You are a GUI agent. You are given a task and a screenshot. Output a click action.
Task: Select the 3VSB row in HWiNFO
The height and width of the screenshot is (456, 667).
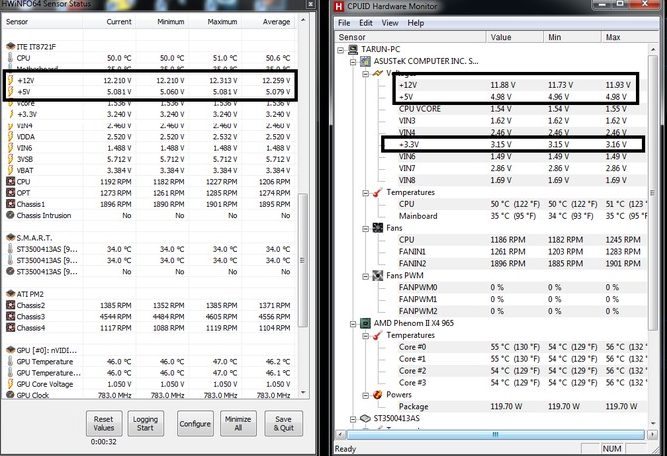(149, 159)
